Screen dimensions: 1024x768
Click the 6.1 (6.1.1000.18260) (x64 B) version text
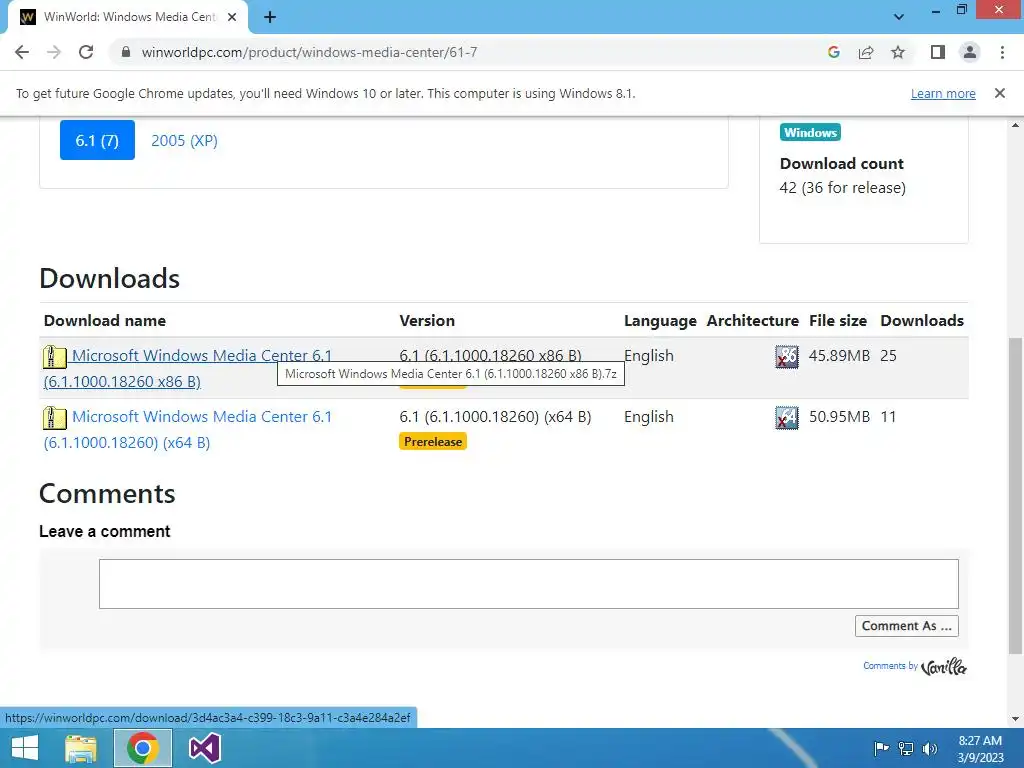click(495, 417)
